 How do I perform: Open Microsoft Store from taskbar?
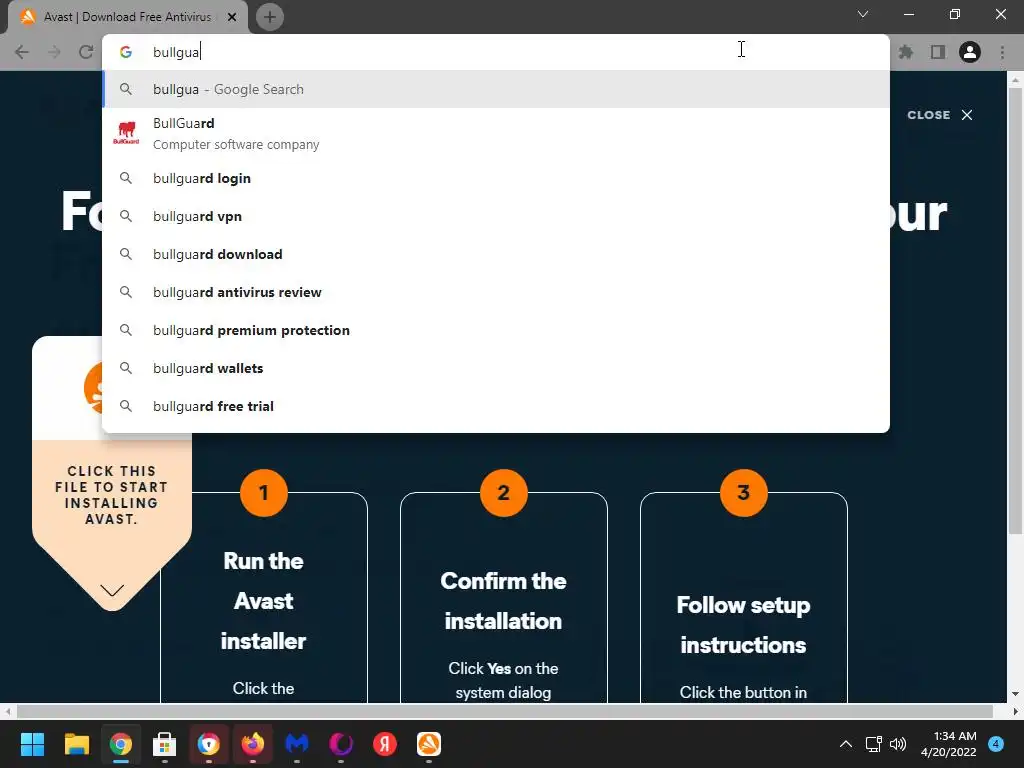(x=165, y=744)
